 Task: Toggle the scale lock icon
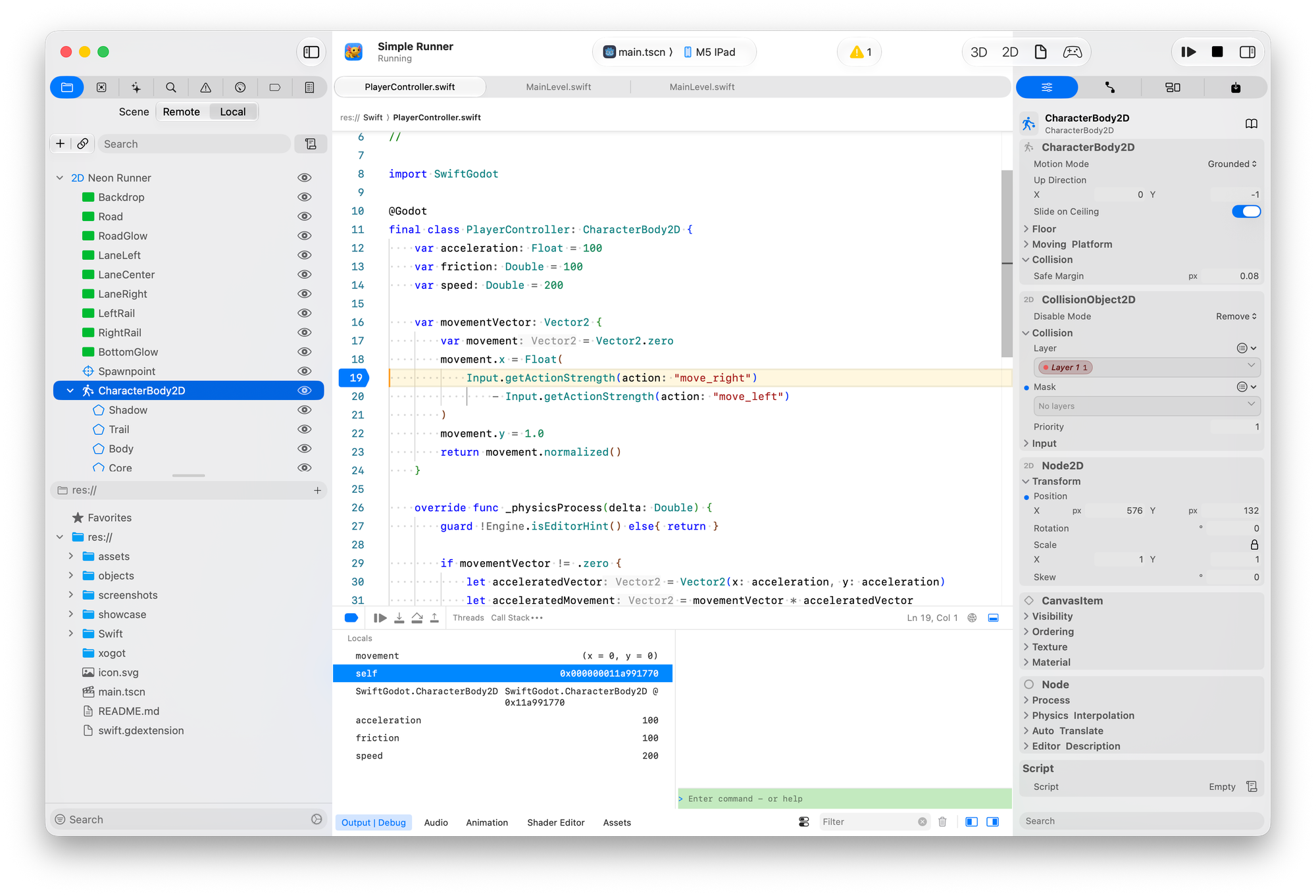point(1254,545)
